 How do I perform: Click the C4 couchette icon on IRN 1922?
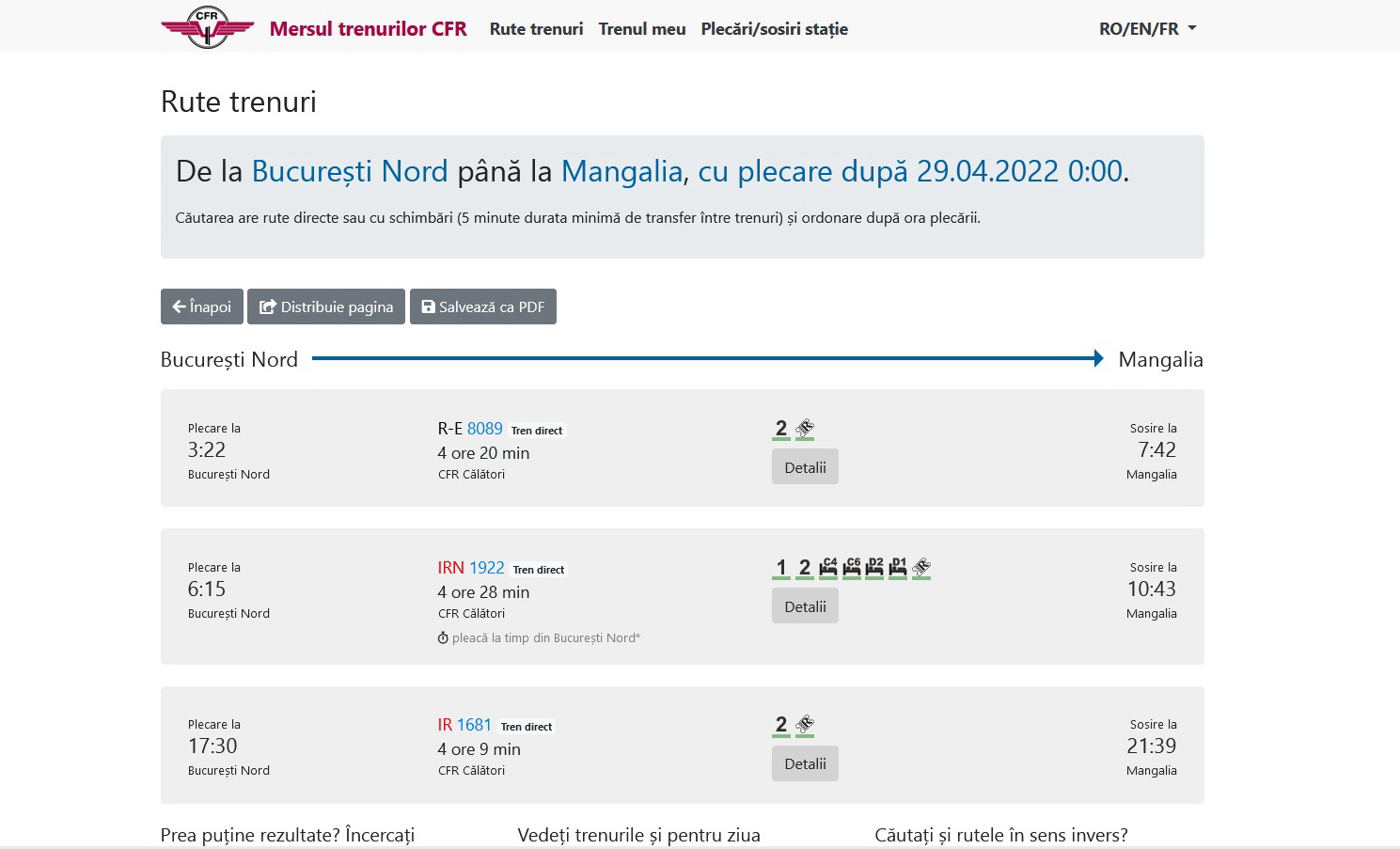[828, 567]
